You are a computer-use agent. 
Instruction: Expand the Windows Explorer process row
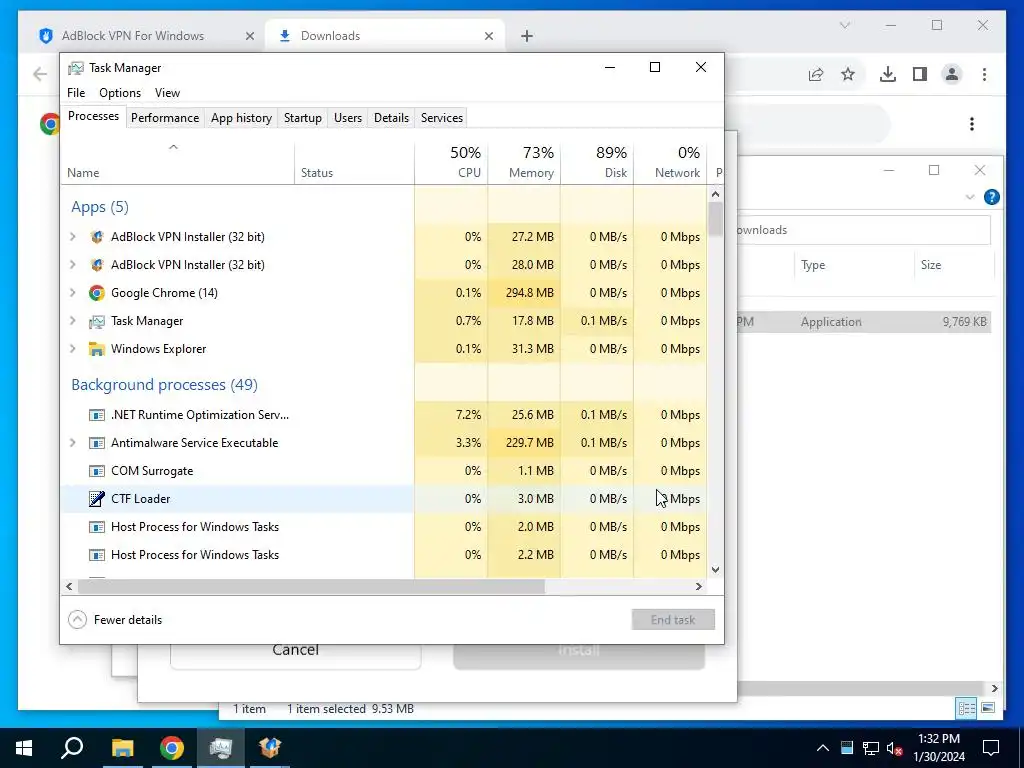73,349
